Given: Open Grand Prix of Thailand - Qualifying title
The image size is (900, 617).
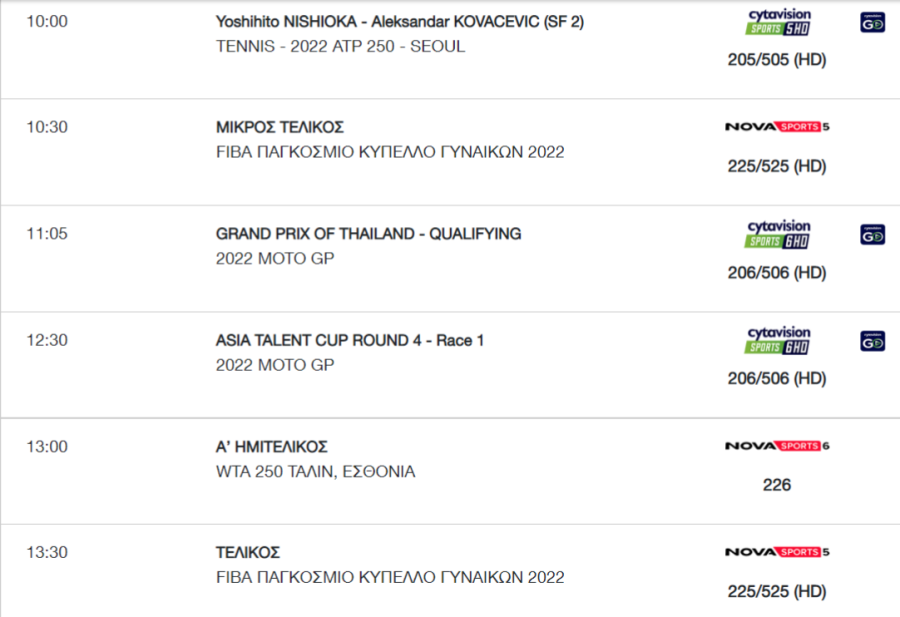Looking at the screenshot, I should (368, 234).
